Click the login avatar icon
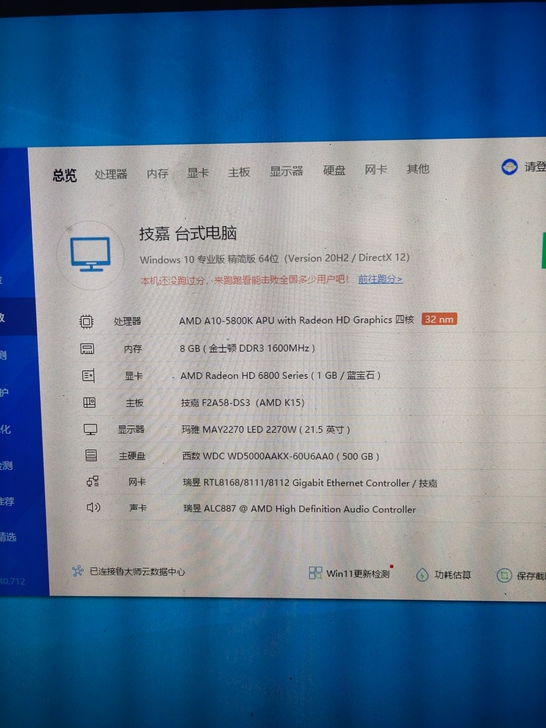The width and height of the screenshot is (546, 728). tap(509, 167)
